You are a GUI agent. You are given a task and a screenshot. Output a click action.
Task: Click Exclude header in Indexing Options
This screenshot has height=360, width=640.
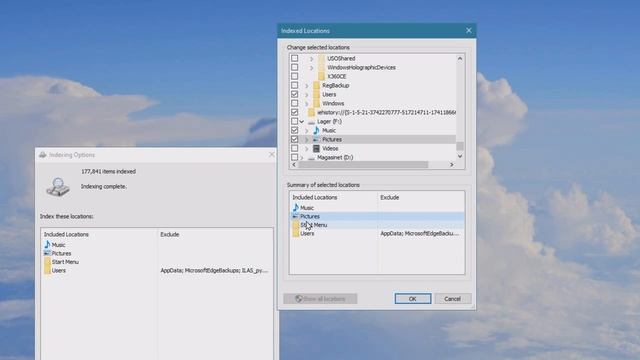pyautogui.click(x=170, y=234)
